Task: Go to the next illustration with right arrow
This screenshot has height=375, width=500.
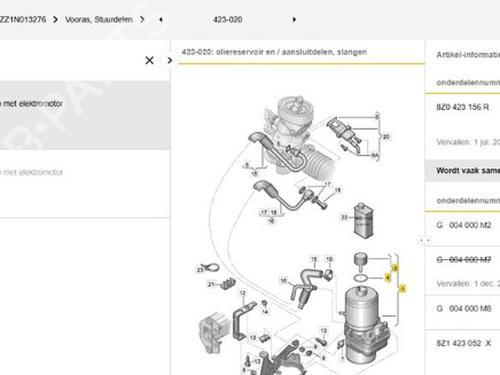Action: [294, 20]
